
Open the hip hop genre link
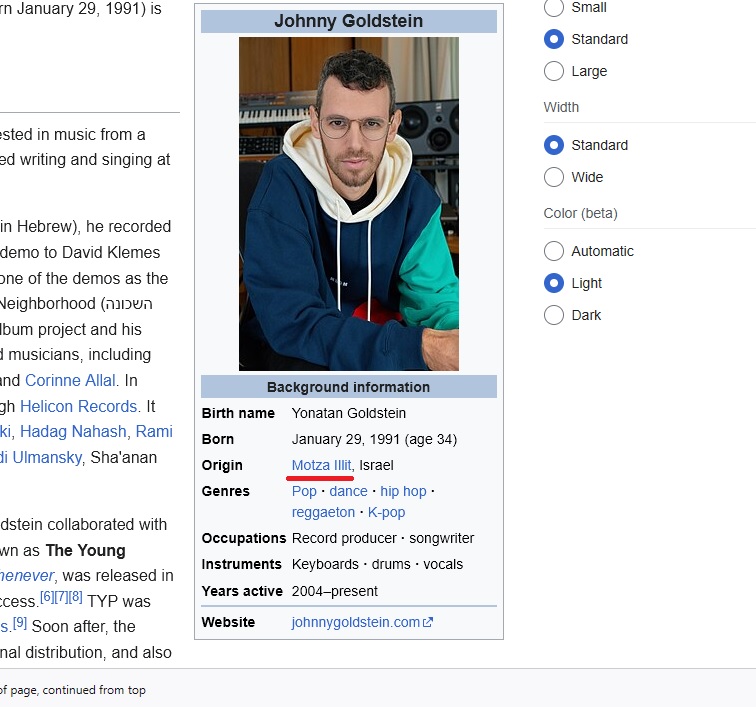click(404, 491)
